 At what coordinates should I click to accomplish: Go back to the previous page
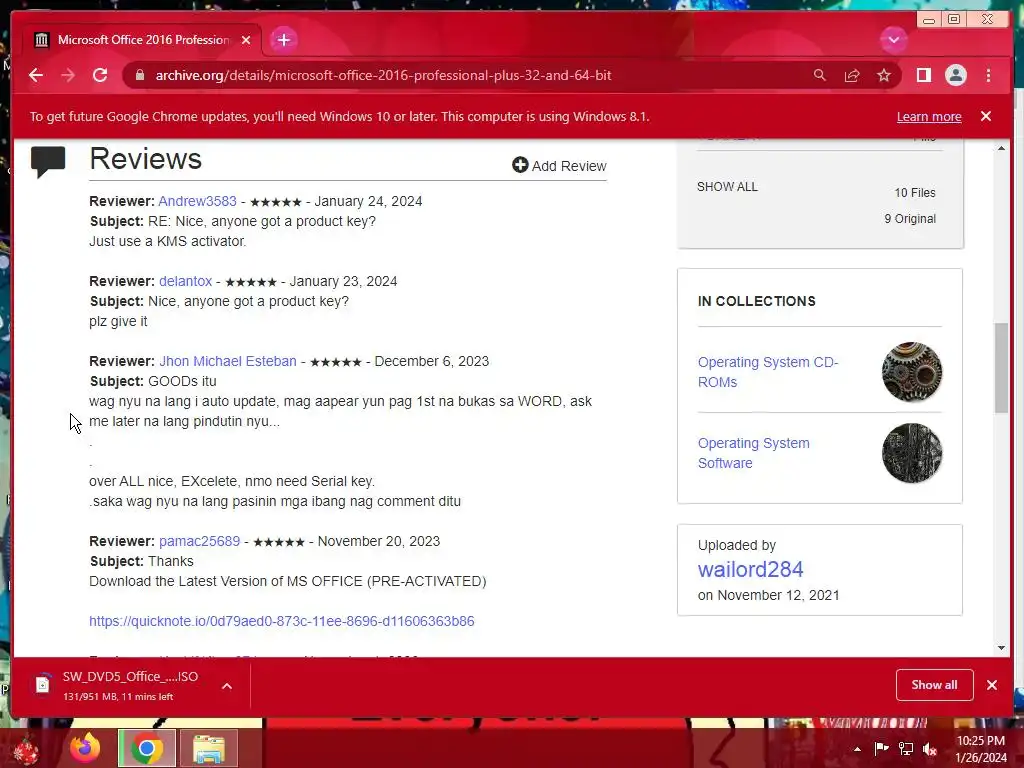point(36,75)
